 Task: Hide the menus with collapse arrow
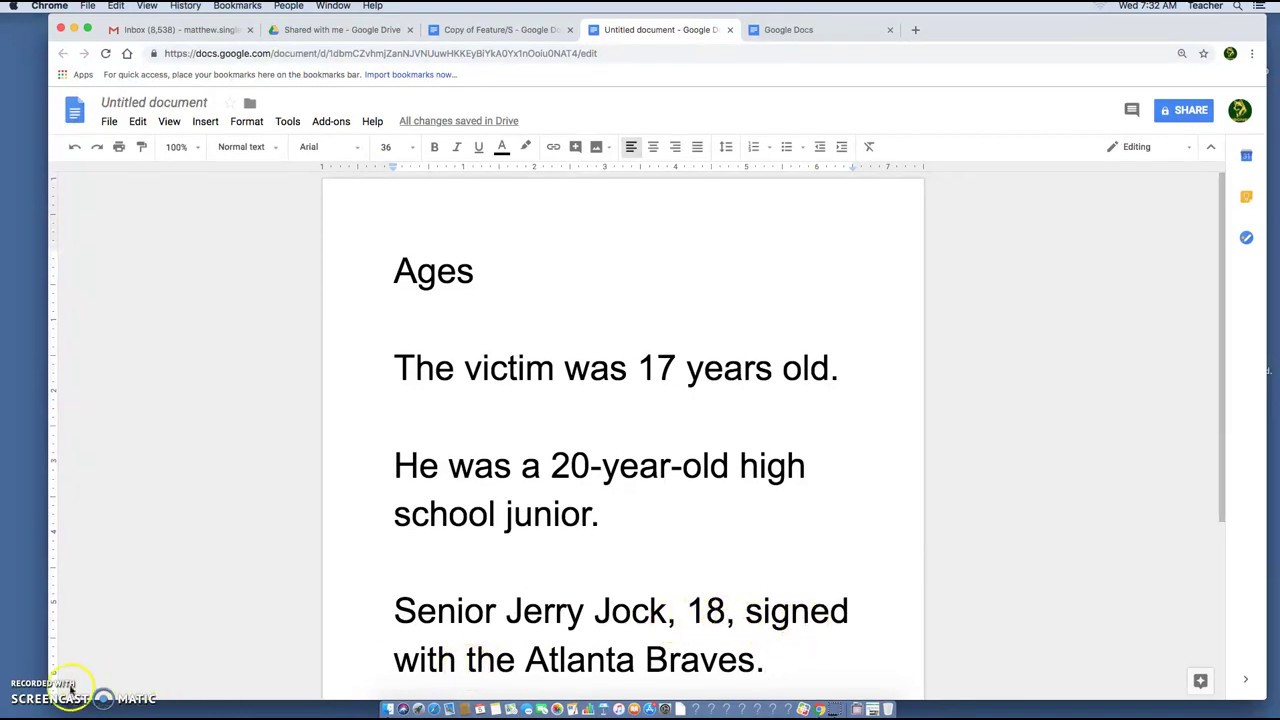pyautogui.click(x=1210, y=147)
